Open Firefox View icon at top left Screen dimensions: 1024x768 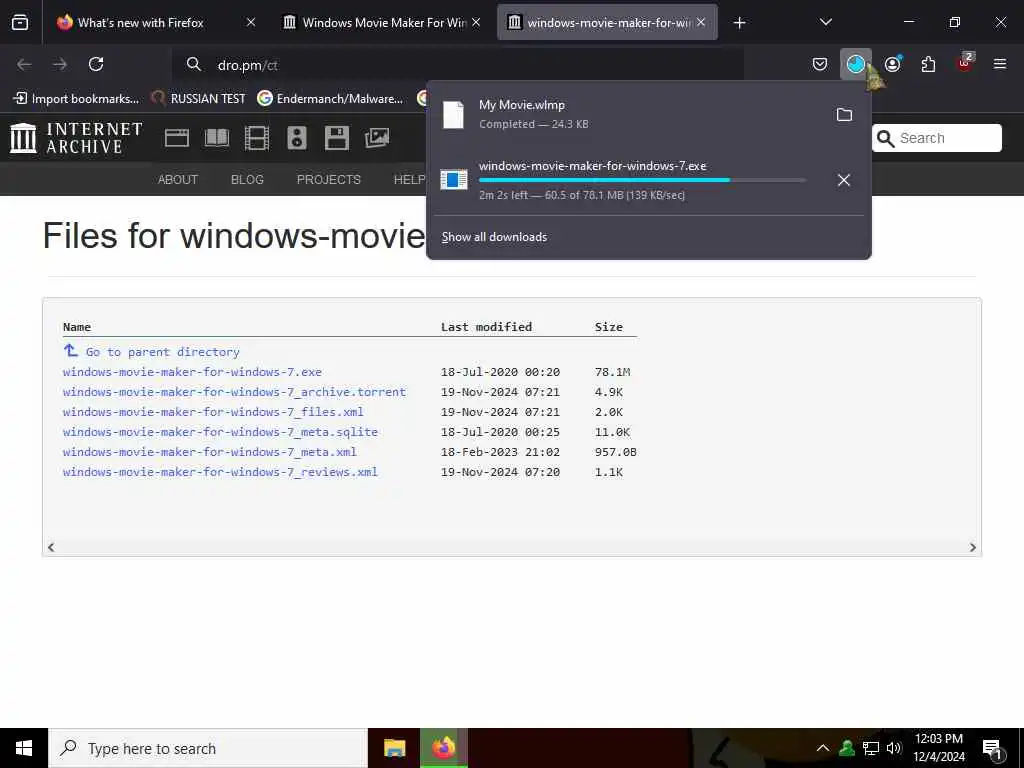(20, 22)
